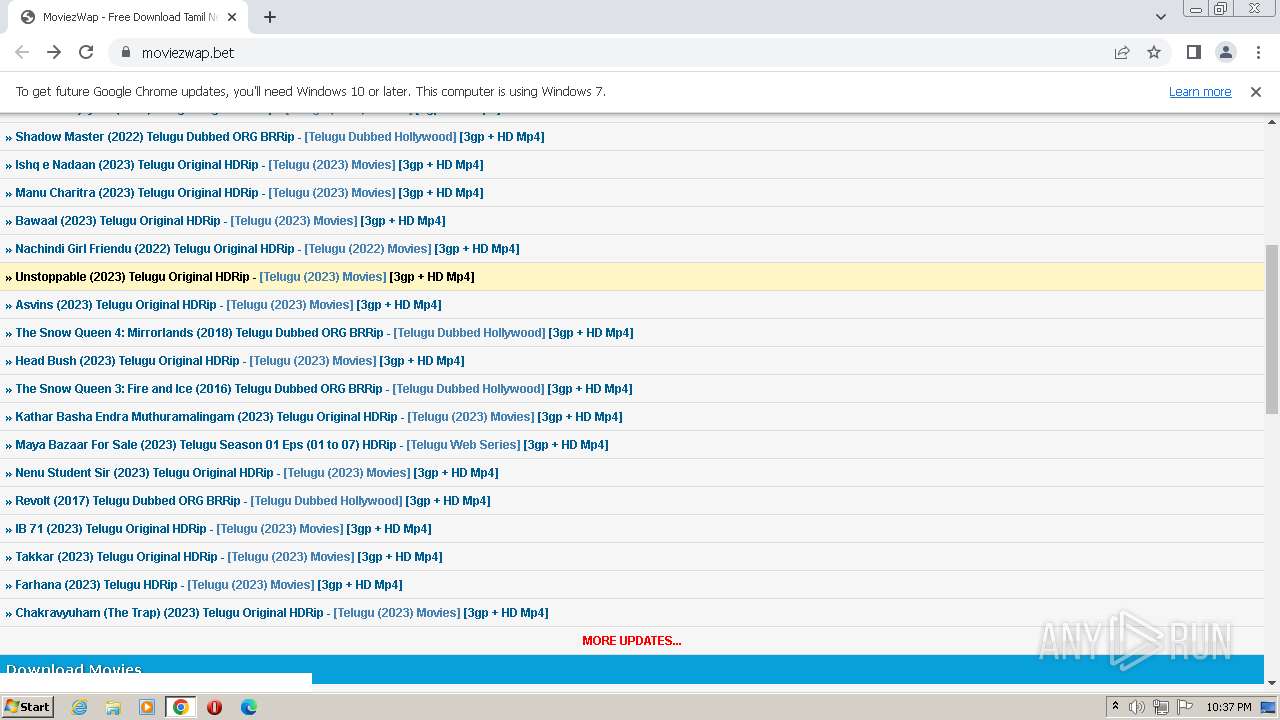Viewport: 1280px width, 720px height.
Task: Open Asvins (2023) Telugu Original HDRip
Action: tap(115, 305)
